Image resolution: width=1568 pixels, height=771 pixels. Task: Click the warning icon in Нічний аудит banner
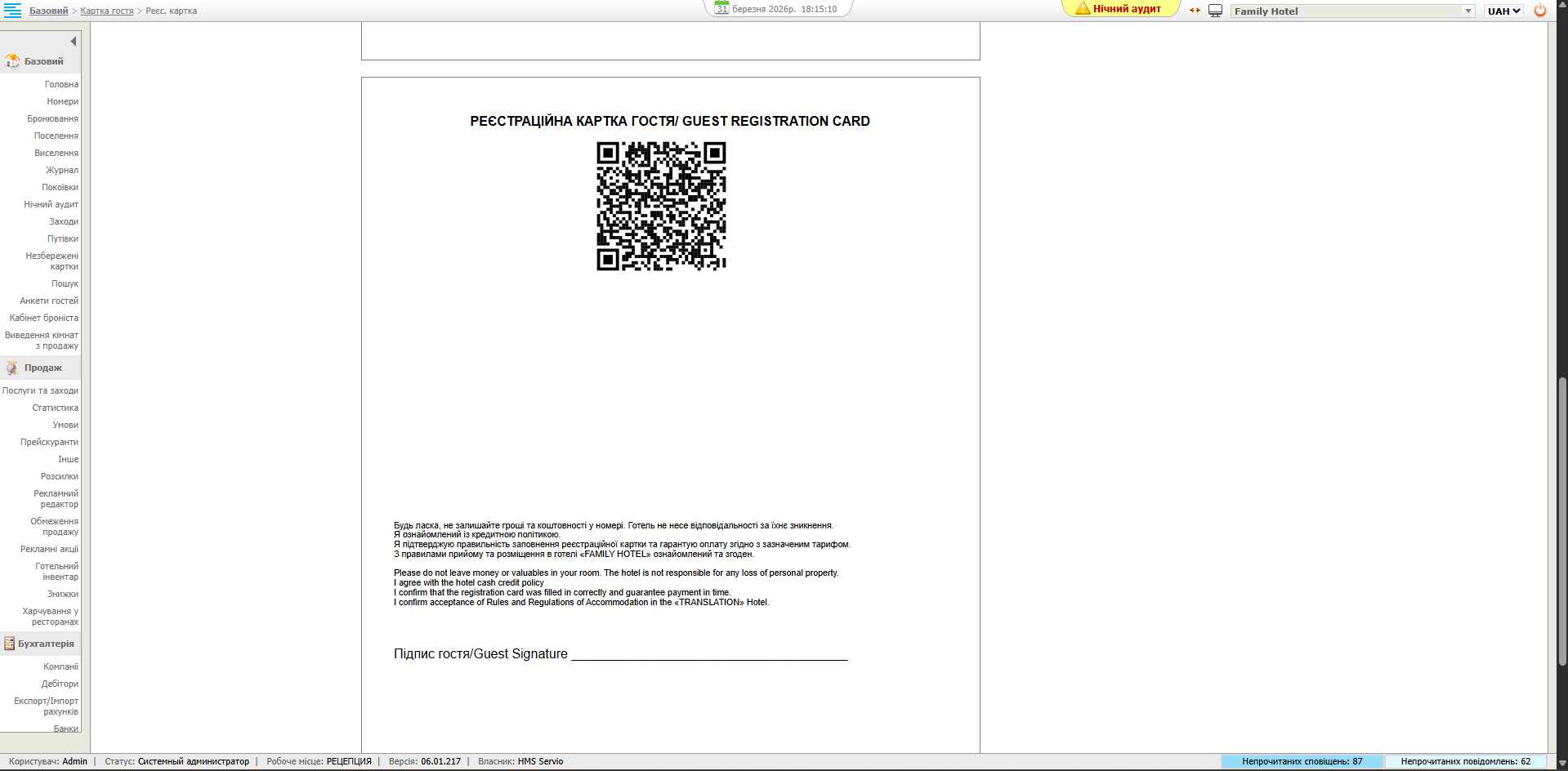coord(1083,8)
